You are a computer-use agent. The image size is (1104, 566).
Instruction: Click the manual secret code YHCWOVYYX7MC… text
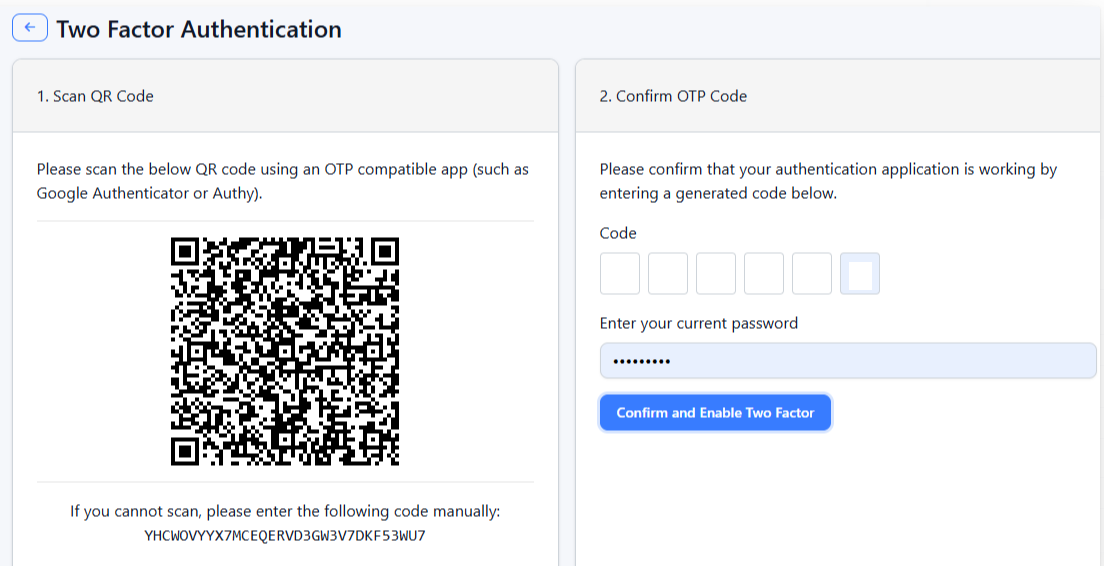coord(285,535)
